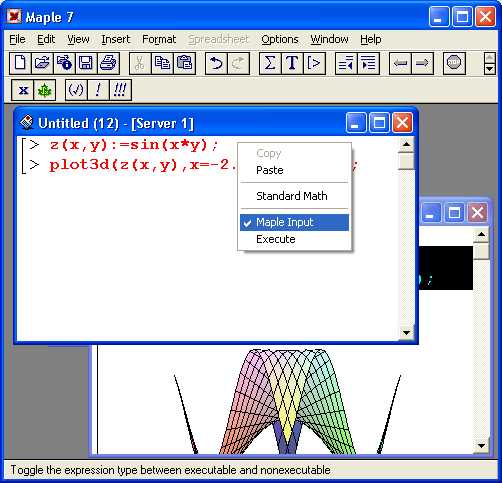Toggle Maple leaf input mode button
This screenshot has width=502, height=483.
44,90
